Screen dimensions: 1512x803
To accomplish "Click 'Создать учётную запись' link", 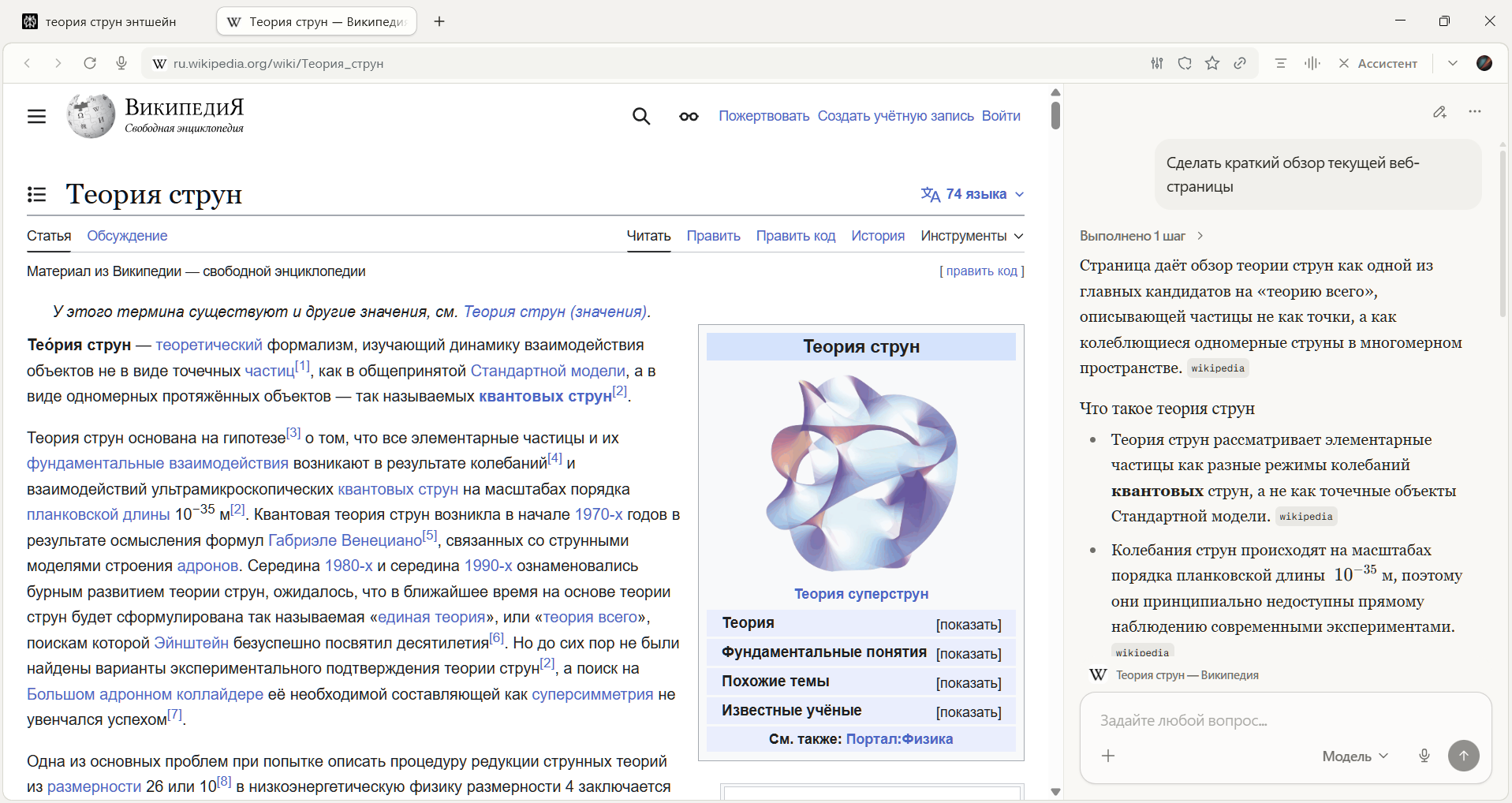I will (x=895, y=116).
